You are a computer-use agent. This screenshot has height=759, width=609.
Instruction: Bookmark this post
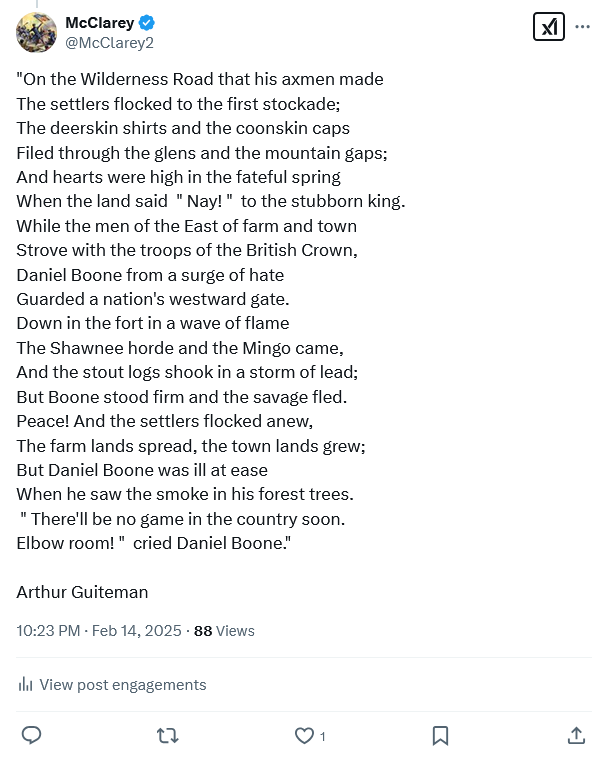[440, 736]
